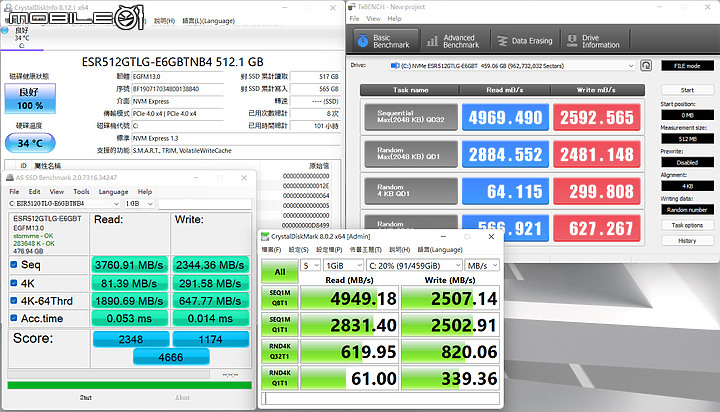The width and height of the screenshot is (720, 412).
Task: Click the Drive Information disk icon
Action: pos(572,41)
